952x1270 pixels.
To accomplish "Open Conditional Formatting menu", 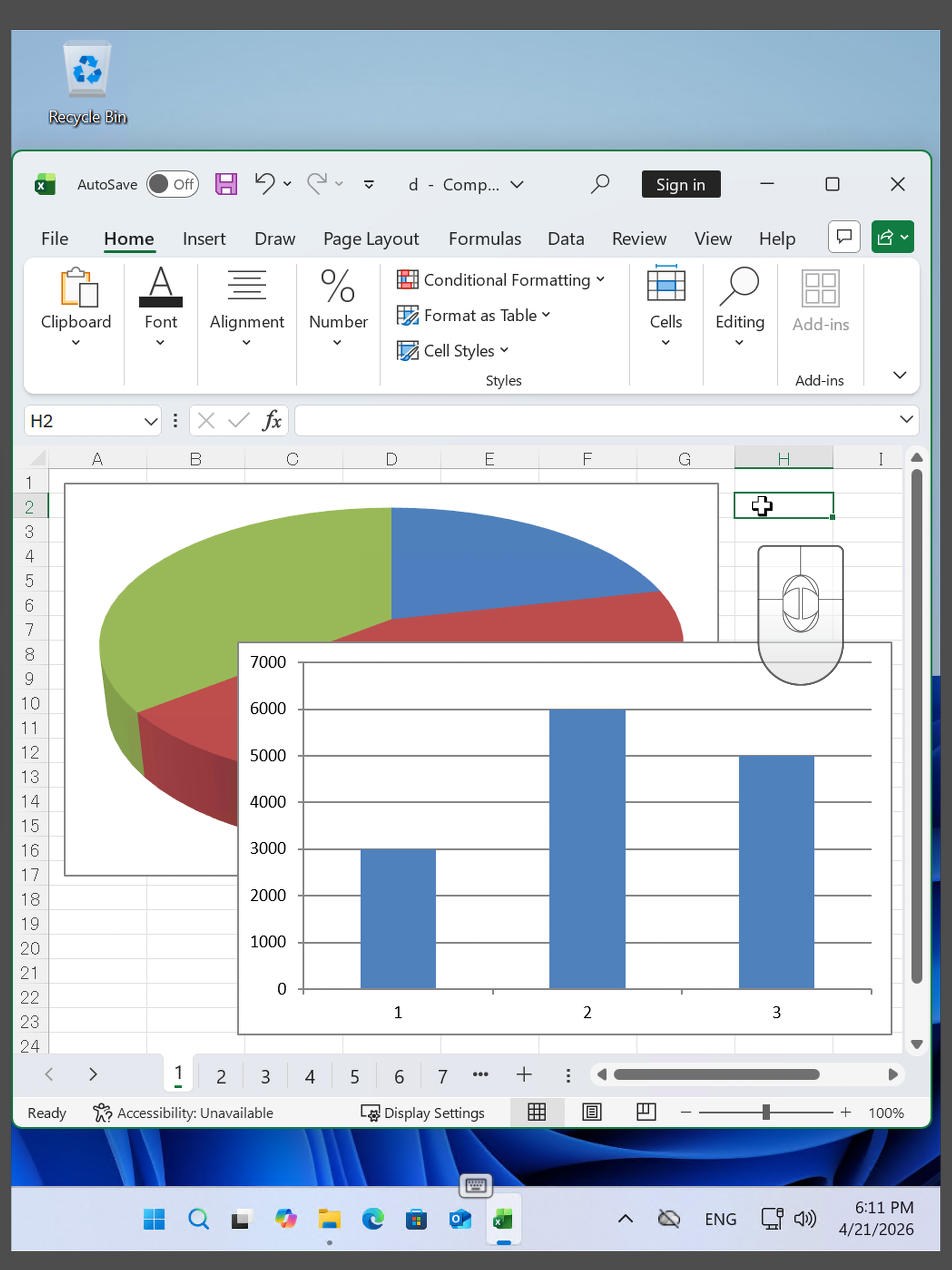I will click(501, 279).
